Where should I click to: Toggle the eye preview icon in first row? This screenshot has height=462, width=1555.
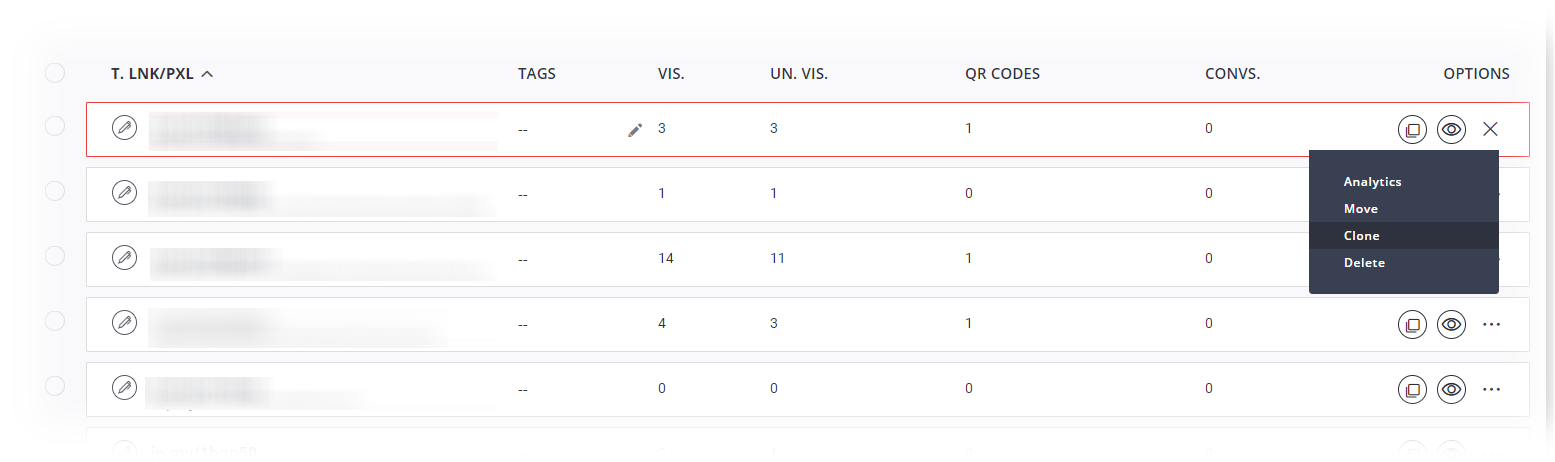(x=1452, y=129)
